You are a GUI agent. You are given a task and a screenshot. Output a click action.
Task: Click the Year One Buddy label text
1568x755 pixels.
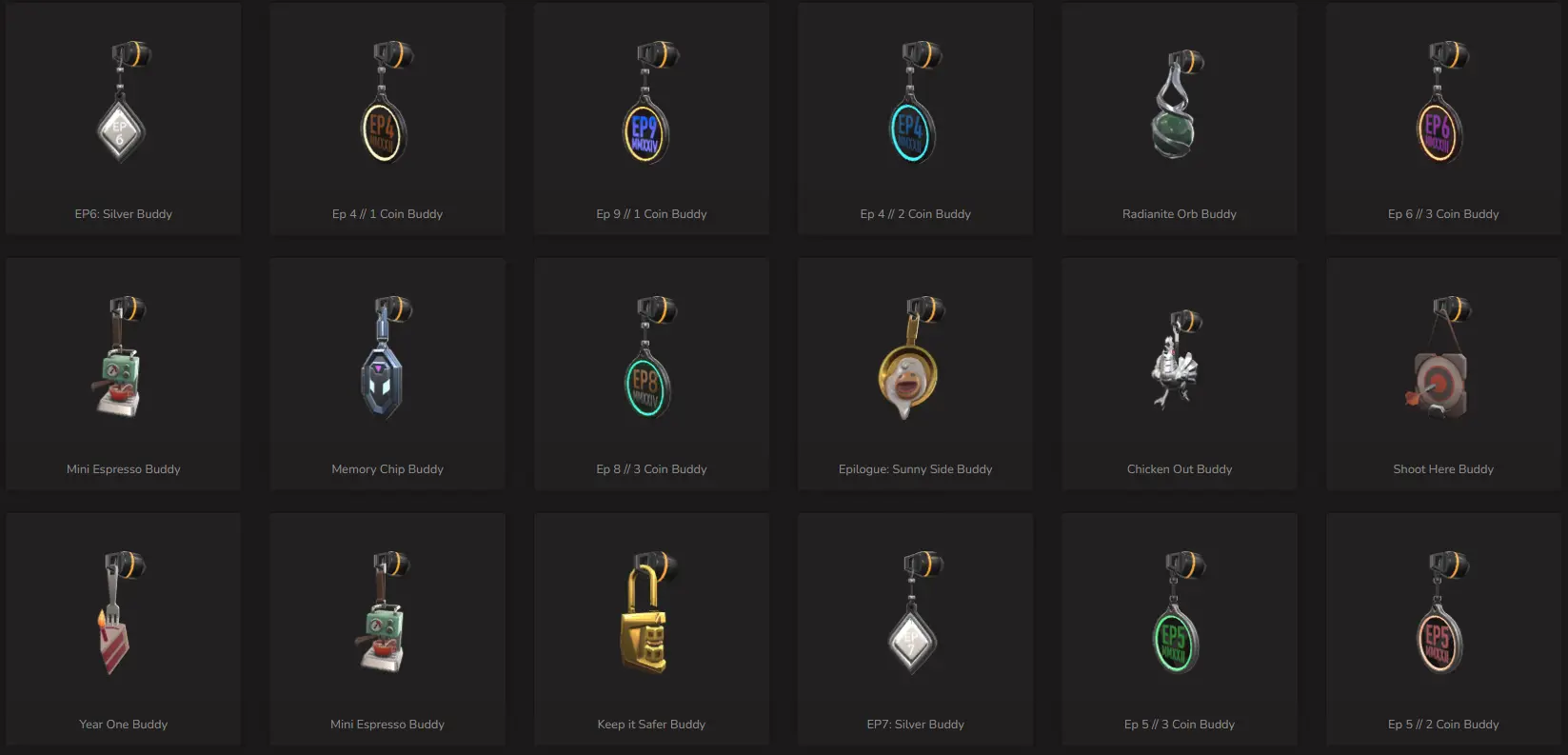pos(123,725)
